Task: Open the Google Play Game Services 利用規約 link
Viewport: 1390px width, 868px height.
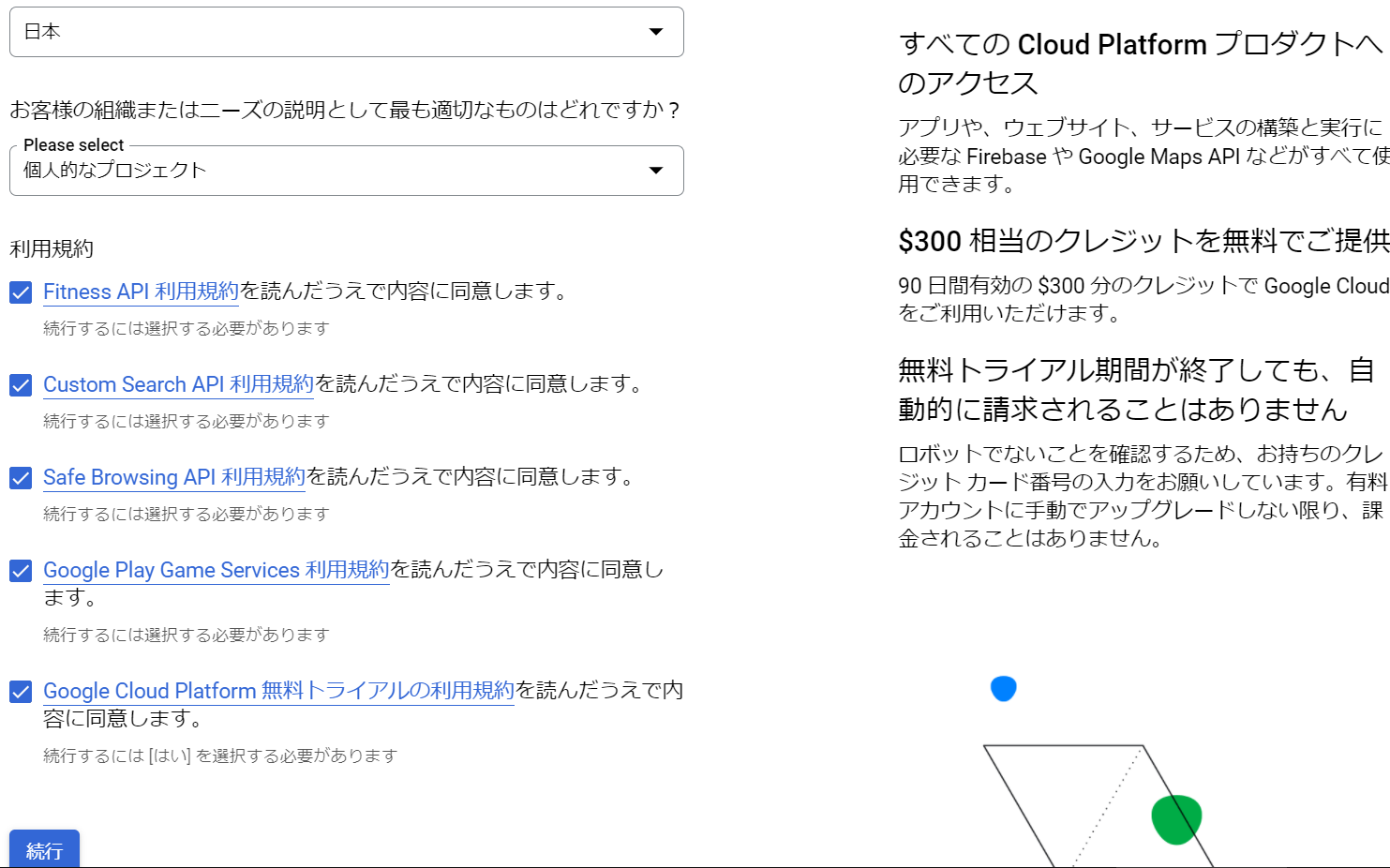Action: (216, 570)
